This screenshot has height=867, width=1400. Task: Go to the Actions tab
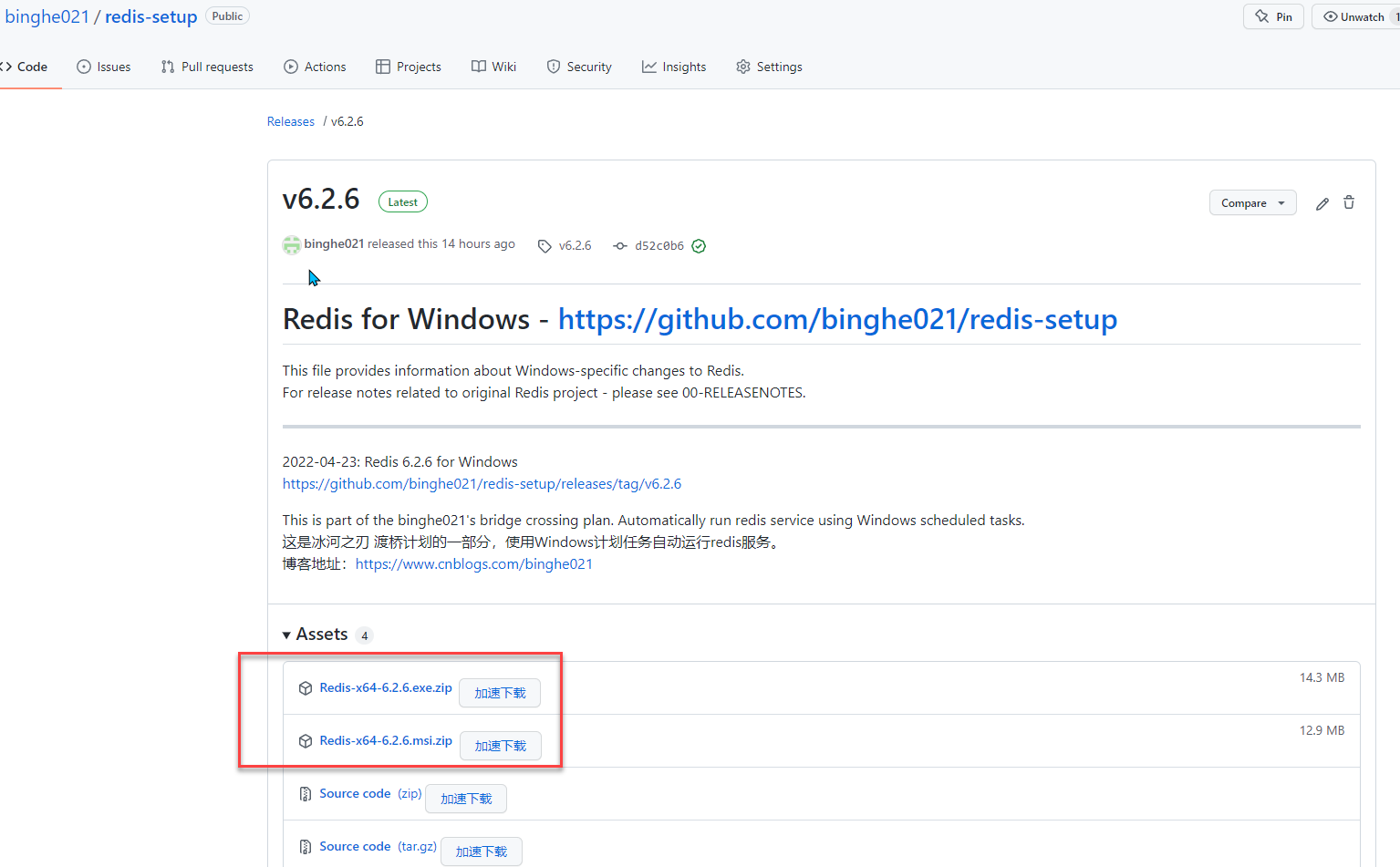315,67
